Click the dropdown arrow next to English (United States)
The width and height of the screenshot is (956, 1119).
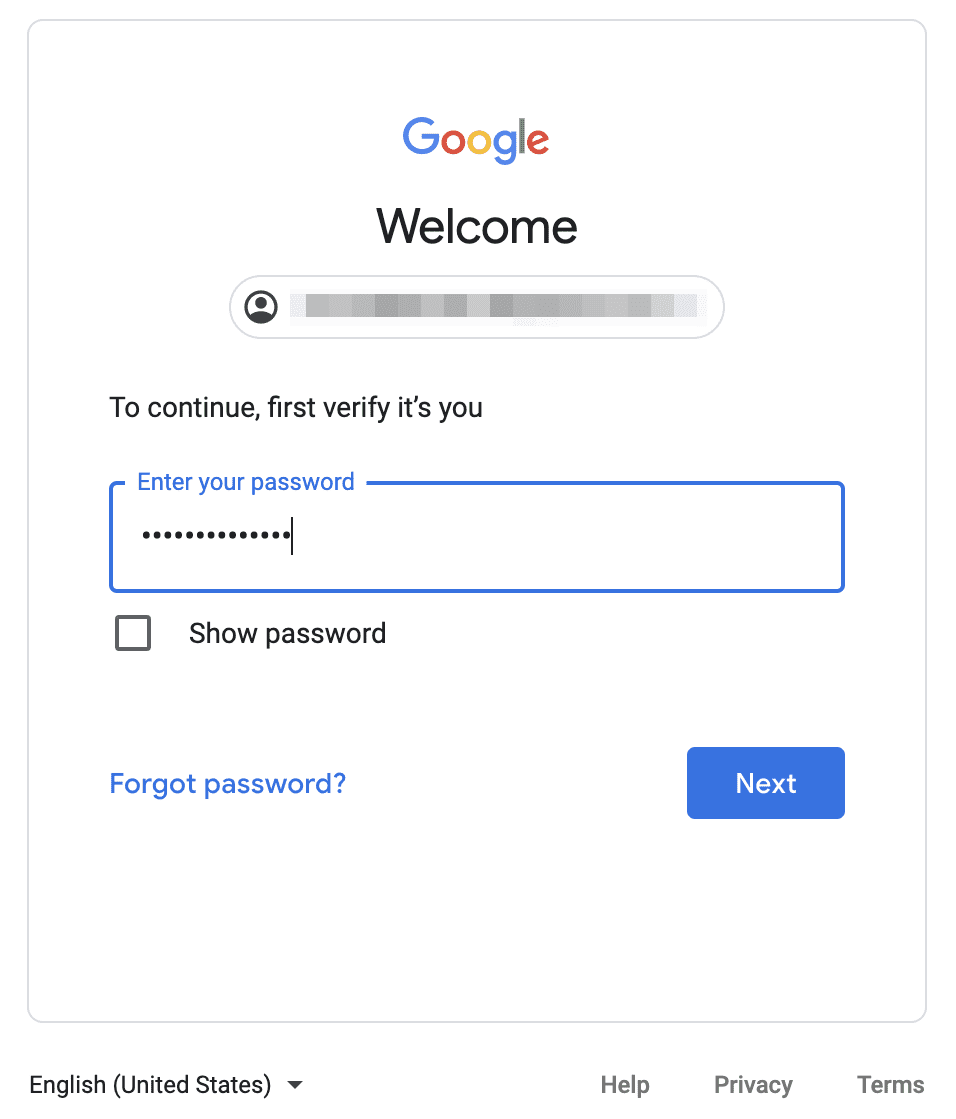(x=295, y=1084)
